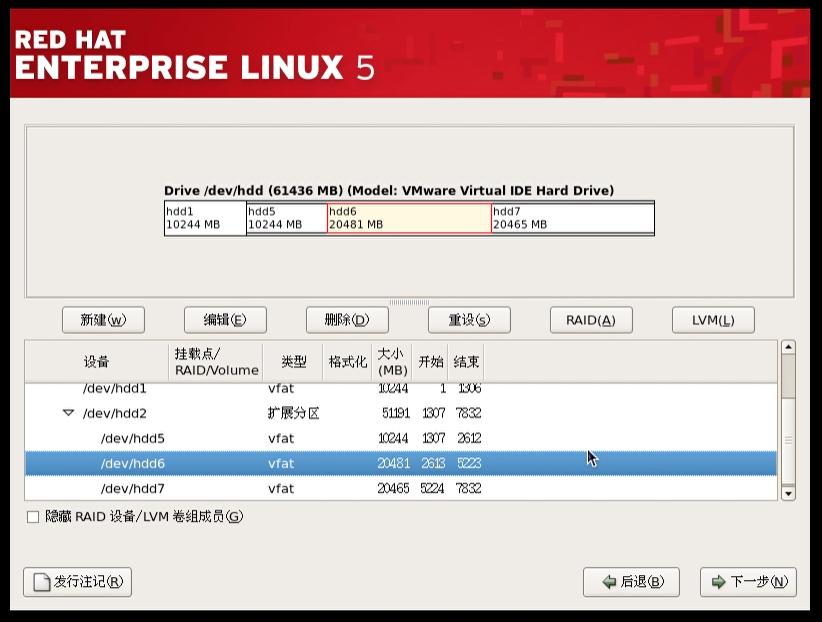Click size value 51191 in hdd2 row
The width and height of the screenshot is (822, 622).
pos(396,413)
